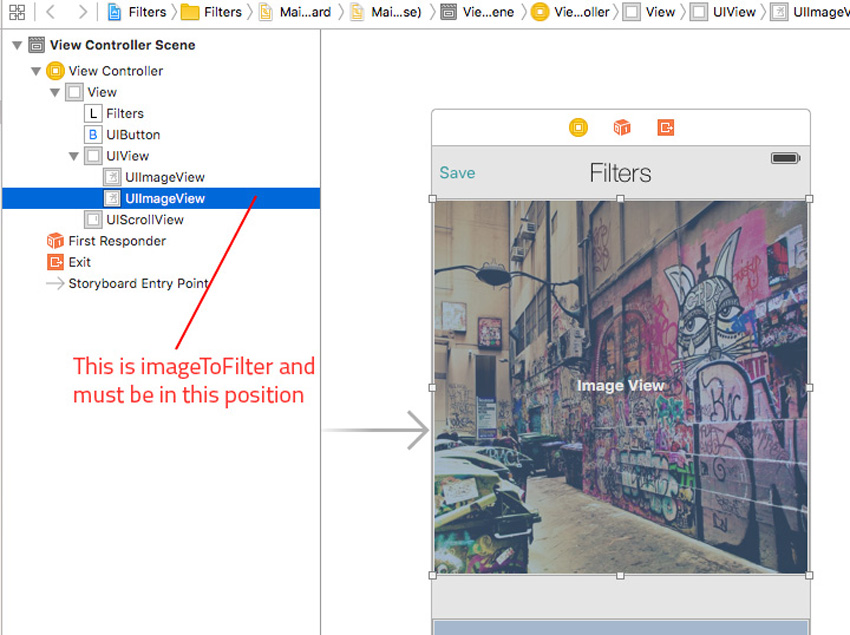850x635 pixels.
Task: Click the Filters folder breadcrumb
Action: click(x=211, y=12)
